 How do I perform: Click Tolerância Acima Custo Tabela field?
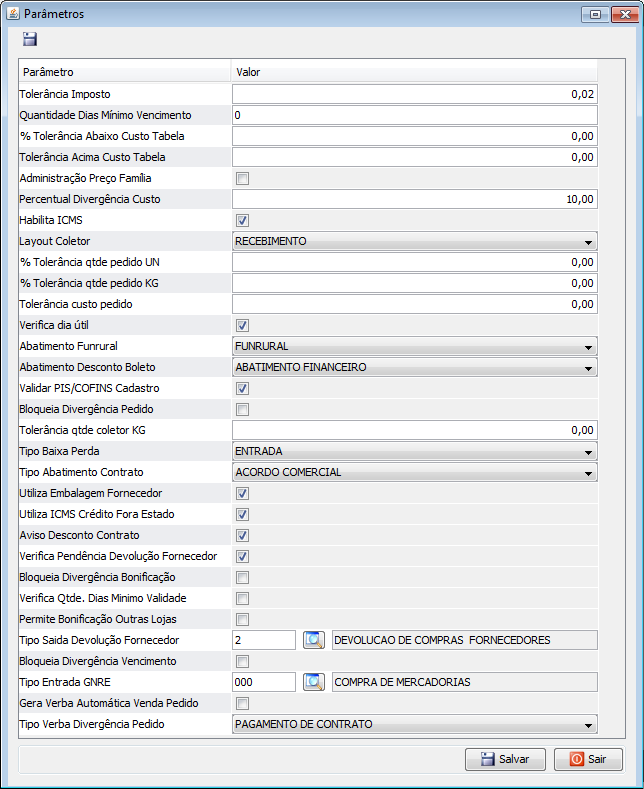[415, 157]
